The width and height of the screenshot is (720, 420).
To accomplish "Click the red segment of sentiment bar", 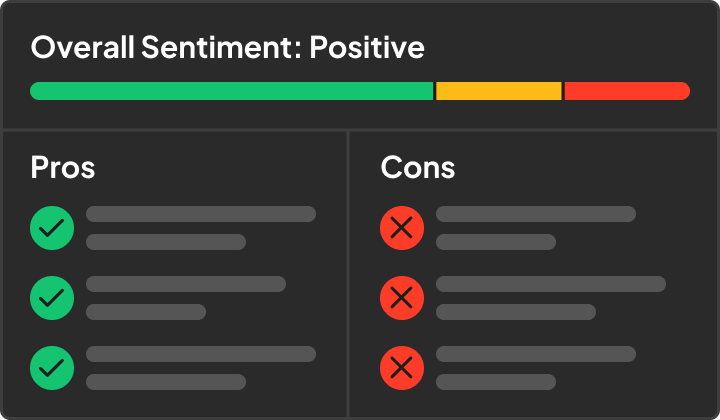I will 627,91.
